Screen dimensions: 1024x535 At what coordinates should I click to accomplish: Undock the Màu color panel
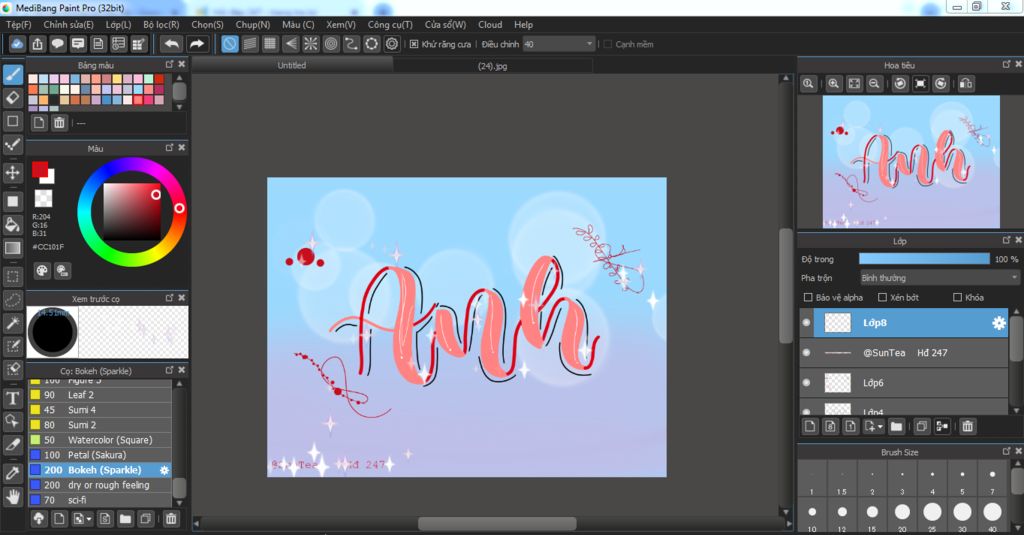[x=169, y=148]
